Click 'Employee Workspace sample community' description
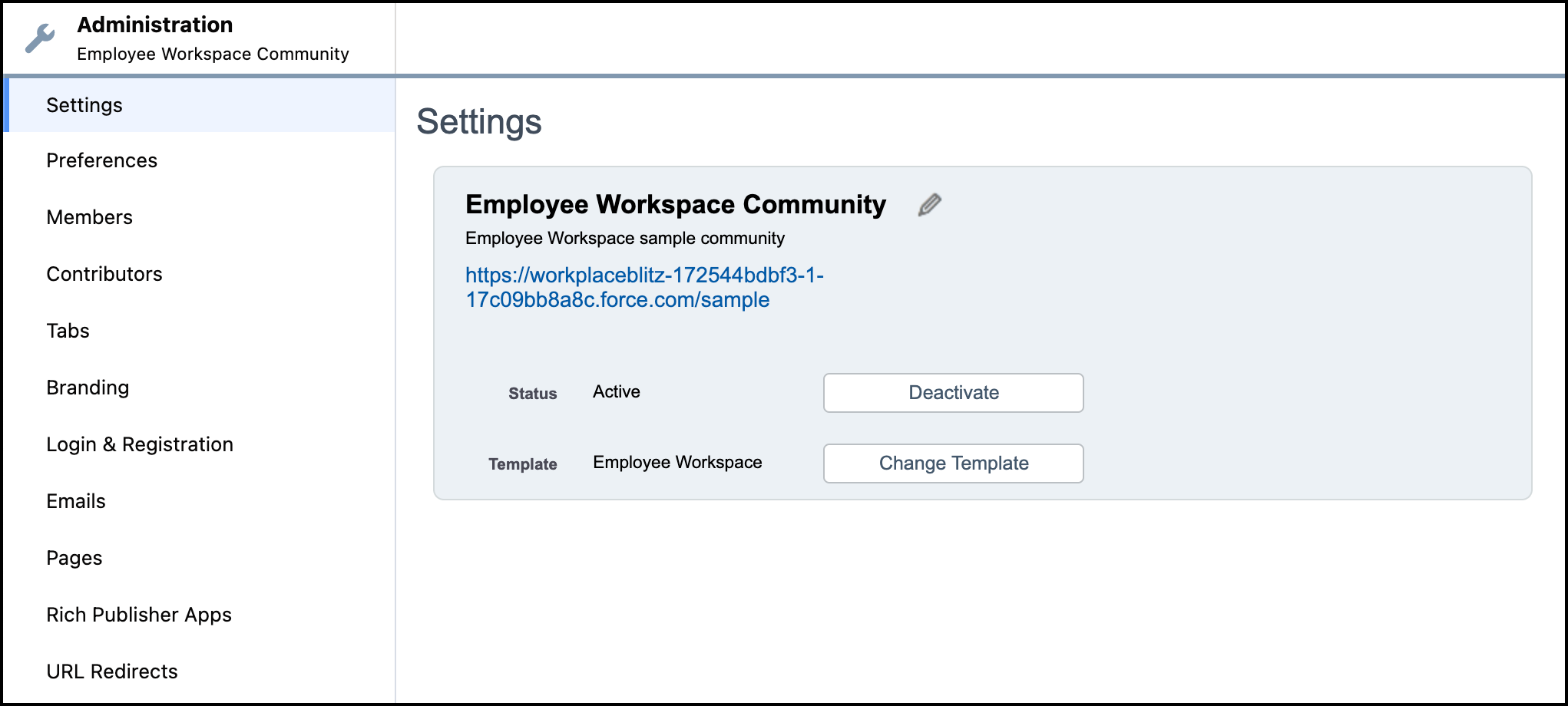Image resolution: width=1568 pixels, height=706 pixels. pyautogui.click(x=625, y=239)
